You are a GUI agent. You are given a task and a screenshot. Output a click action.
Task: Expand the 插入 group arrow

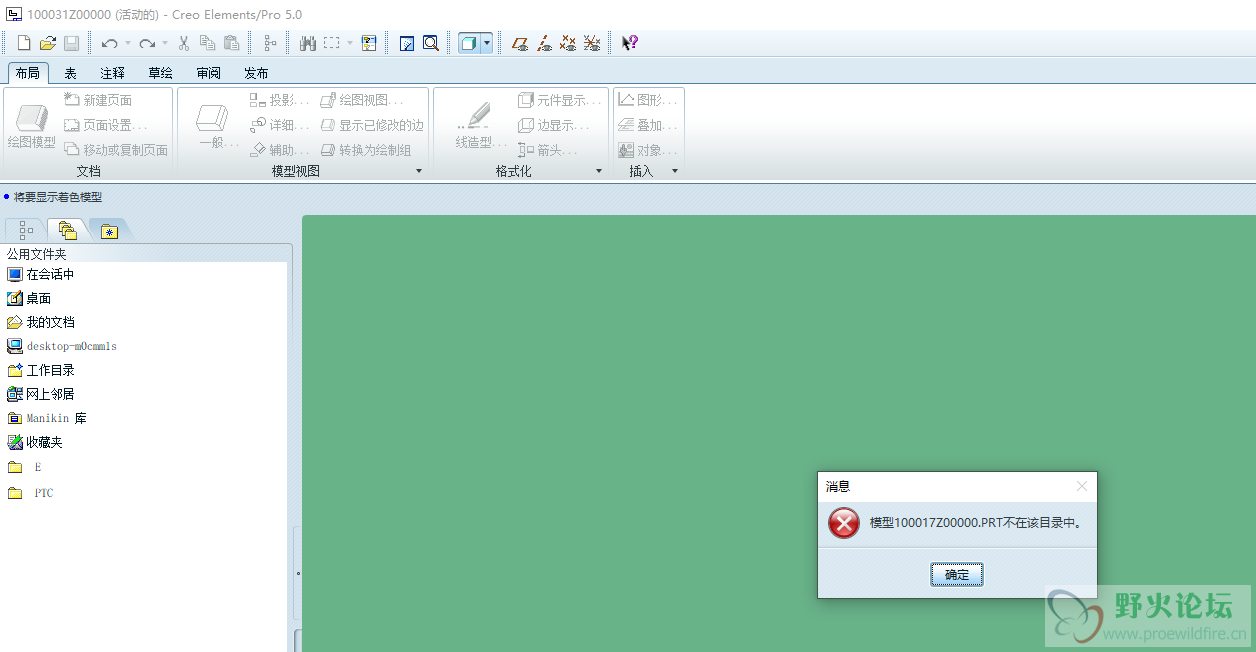pos(675,171)
